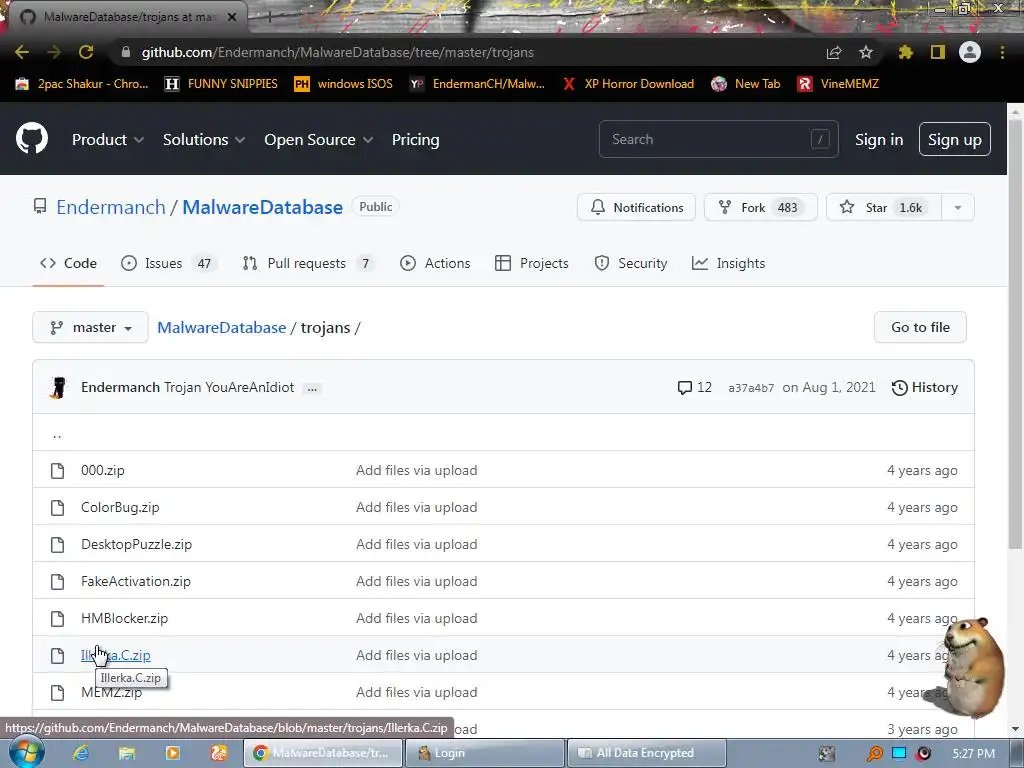Click the file icon beside 000.zip

point(57,470)
